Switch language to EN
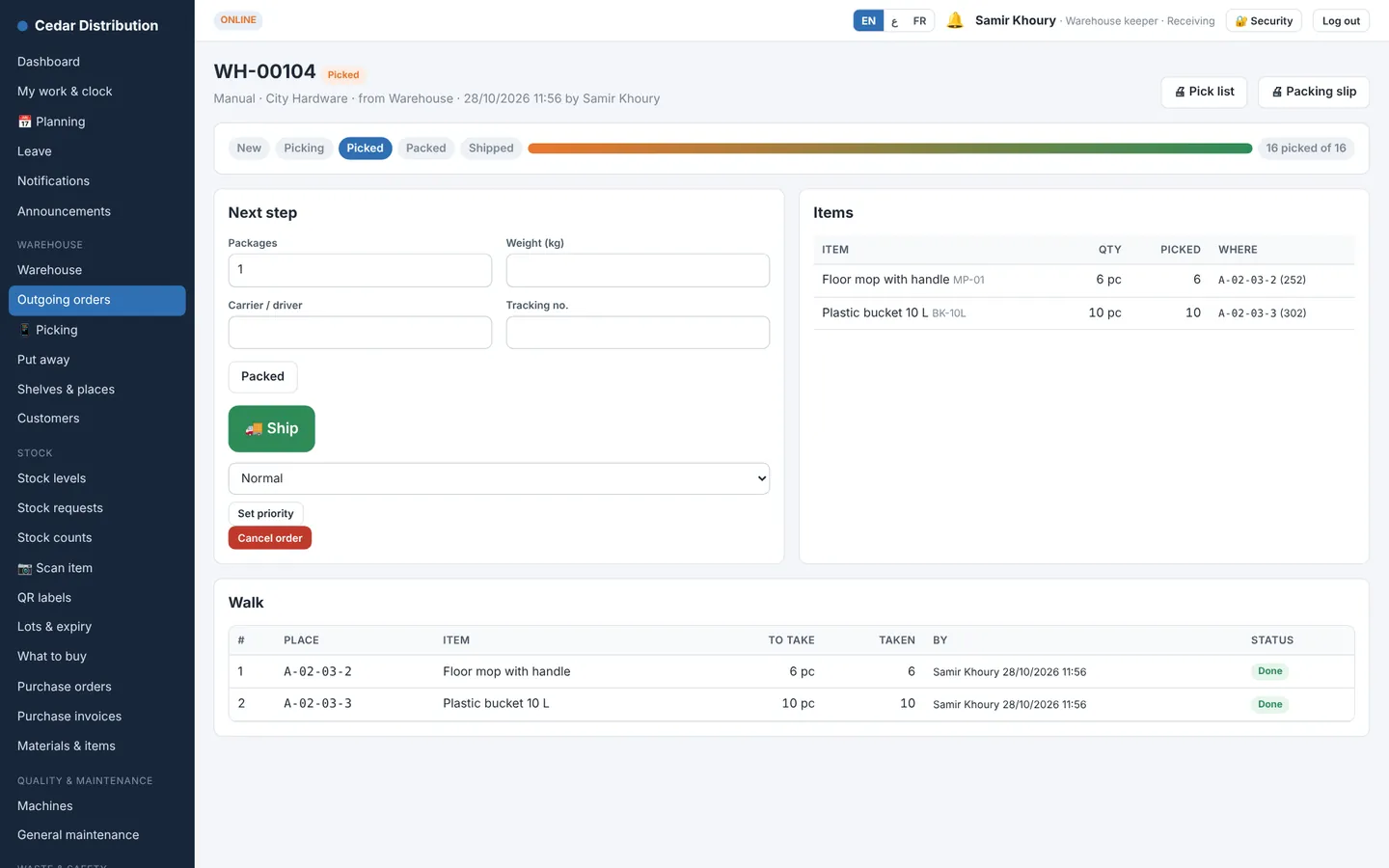Viewport: 1389px width, 868px height. pos(868,20)
